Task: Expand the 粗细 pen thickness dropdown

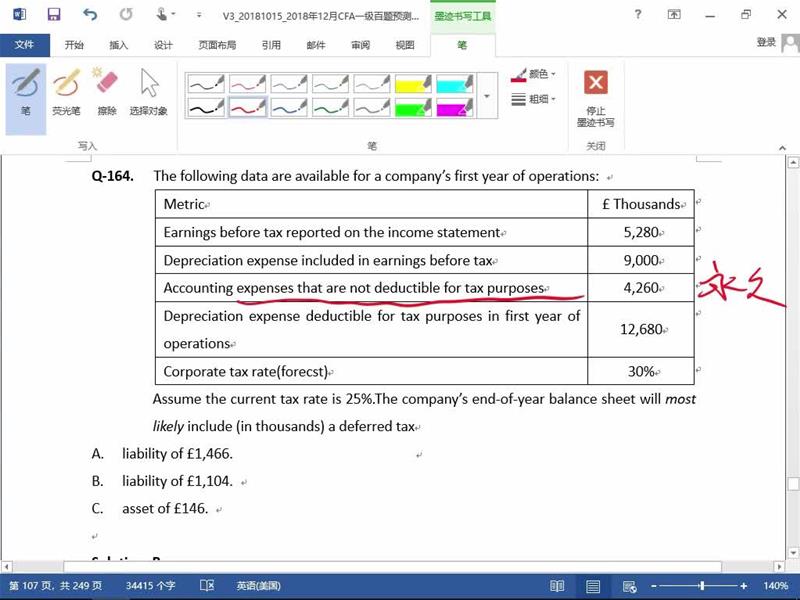Action: (x=534, y=99)
